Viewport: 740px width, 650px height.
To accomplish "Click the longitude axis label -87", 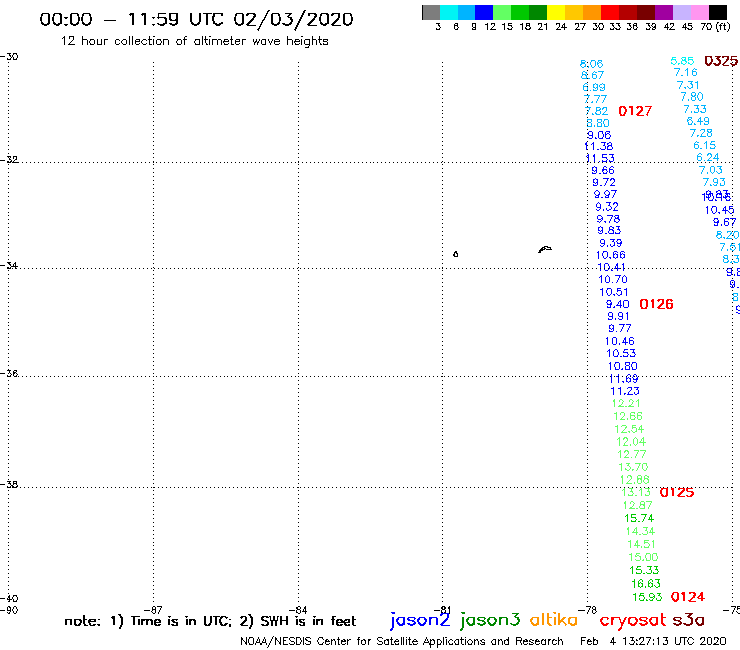I will point(153,610).
